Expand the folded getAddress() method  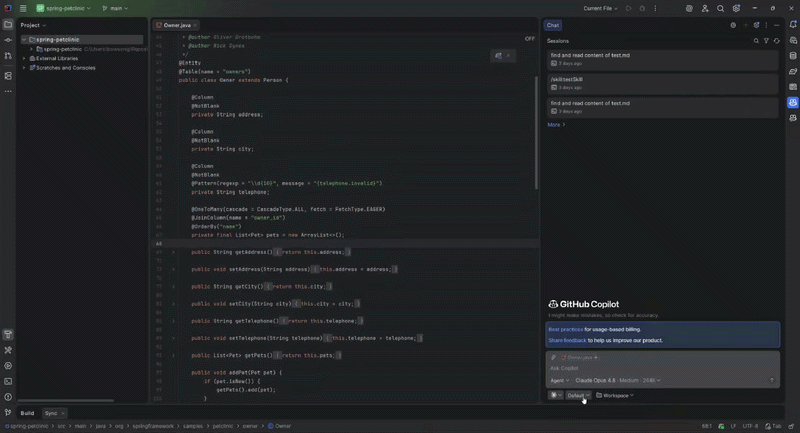click(x=173, y=252)
